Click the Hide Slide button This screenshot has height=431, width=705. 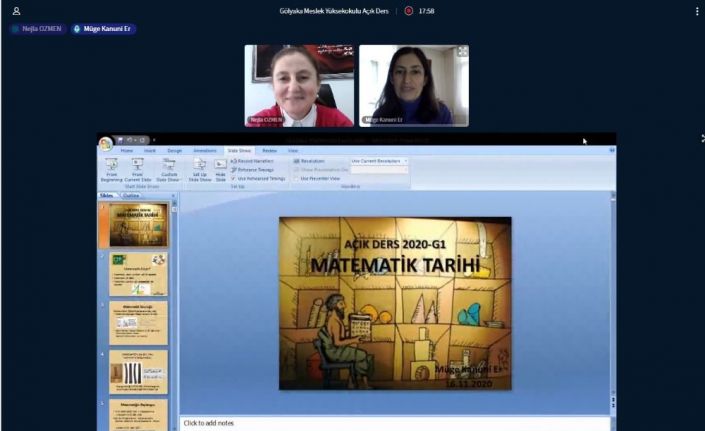click(220, 170)
